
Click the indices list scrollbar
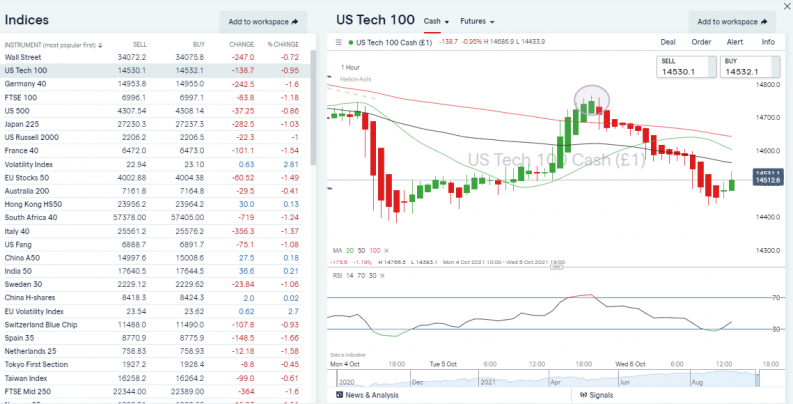[313, 108]
